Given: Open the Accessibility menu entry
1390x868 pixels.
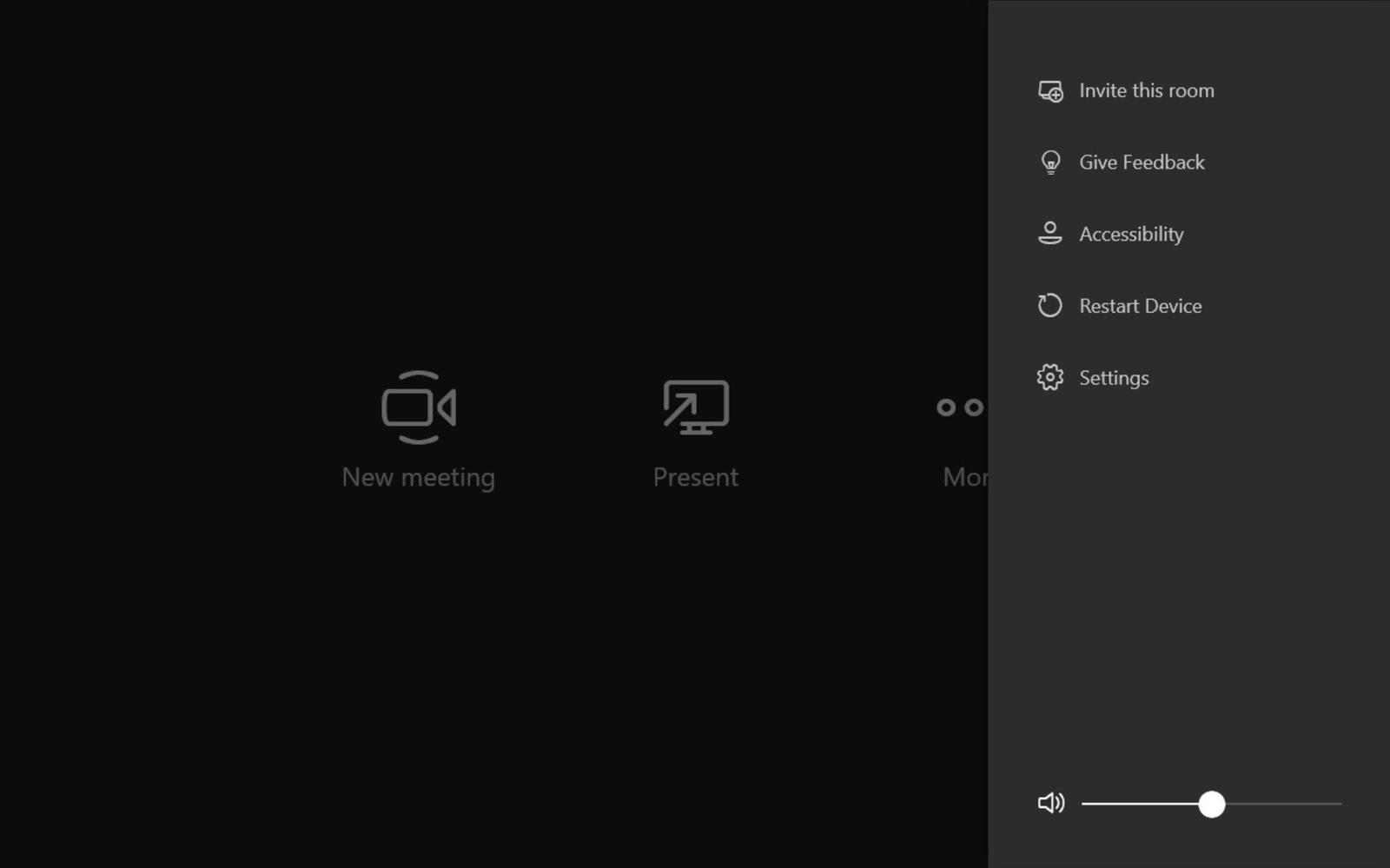Looking at the screenshot, I should (x=1130, y=234).
